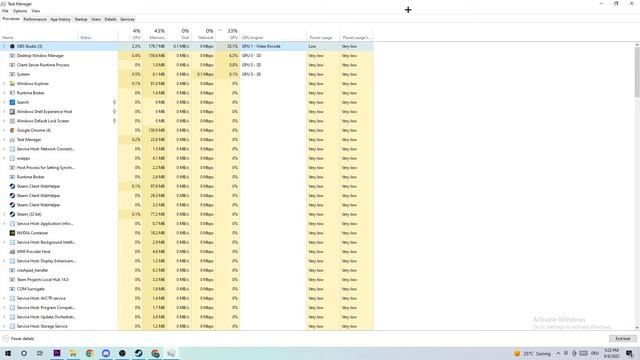Screen dimensions: 640x360
Task: Sort by the Status column header
Action: [x=98, y=34]
